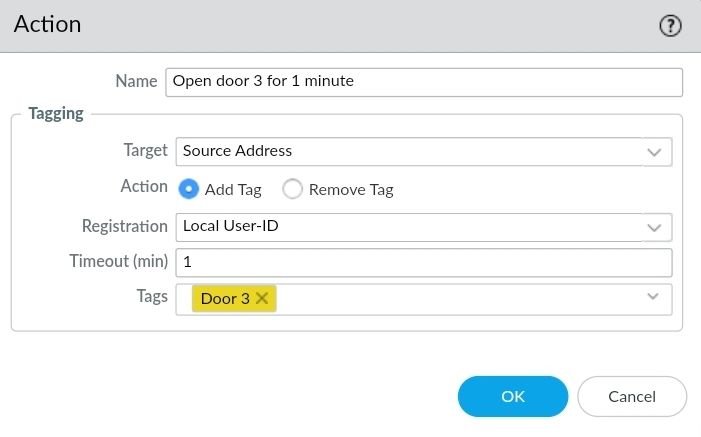Focus the Name text field
The image size is (701, 437).
[423, 81]
